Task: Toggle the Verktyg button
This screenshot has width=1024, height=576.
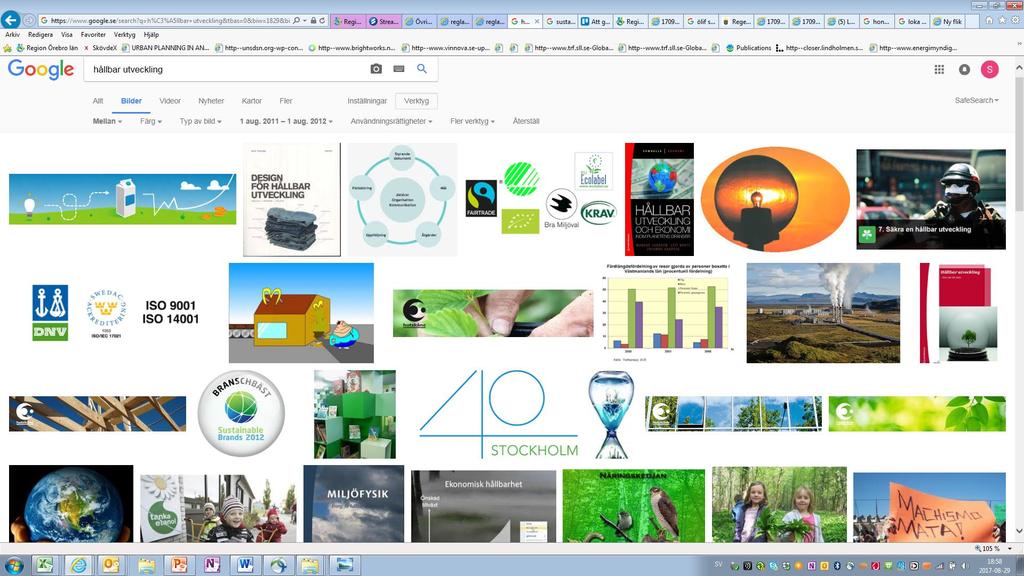Action: click(416, 101)
